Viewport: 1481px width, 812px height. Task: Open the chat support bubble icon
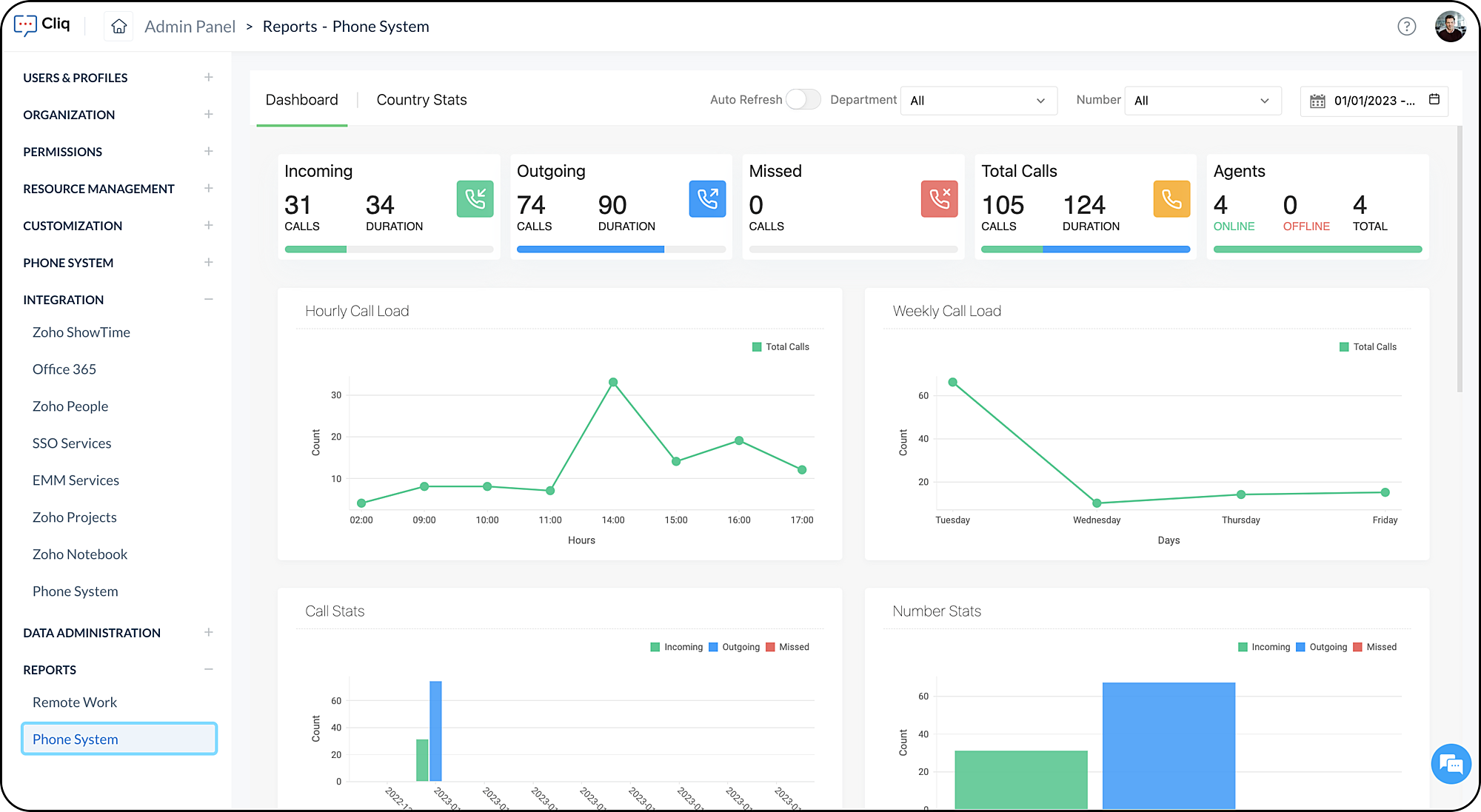[x=1451, y=764]
